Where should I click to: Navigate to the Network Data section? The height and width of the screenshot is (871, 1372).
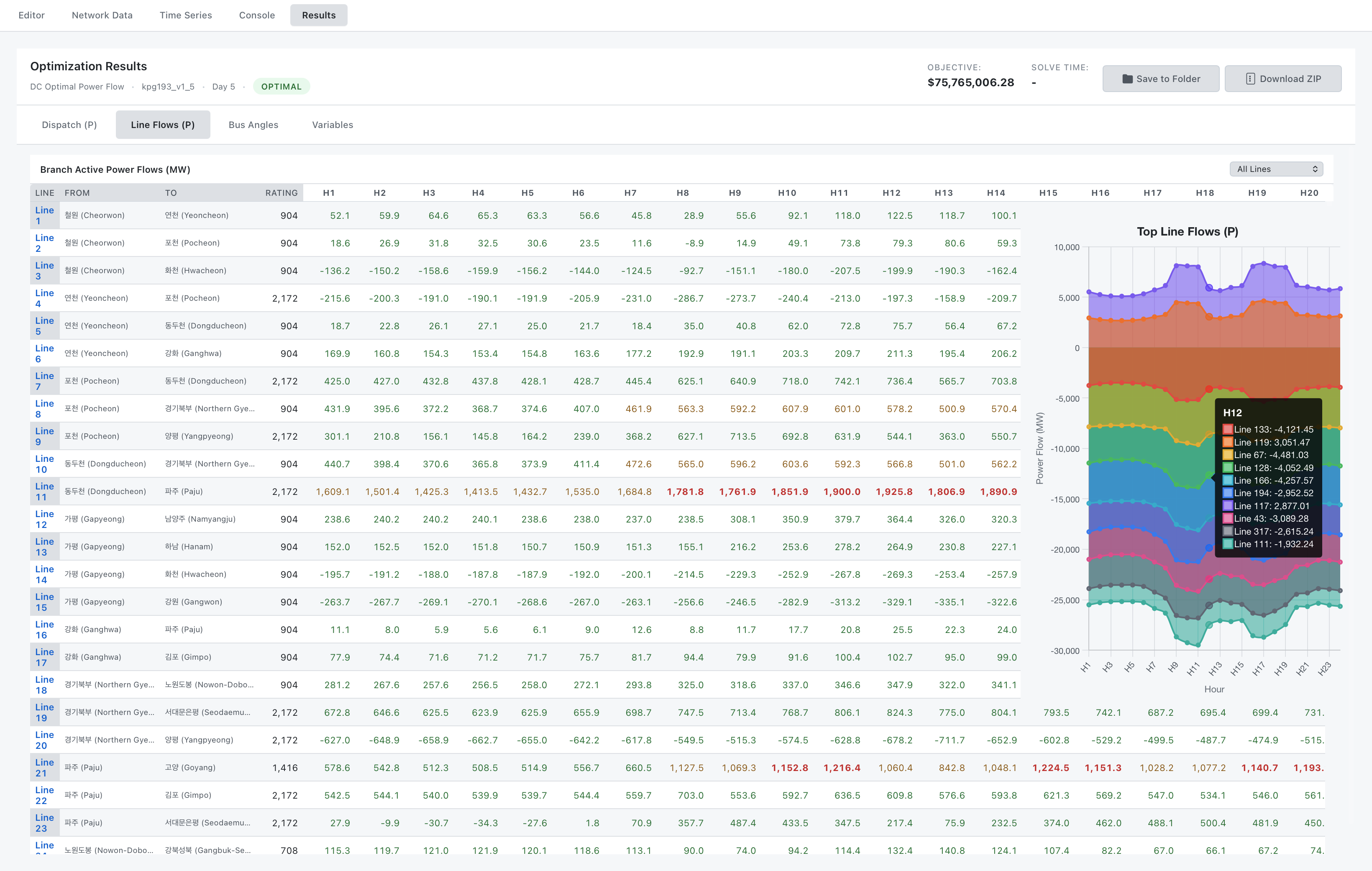(x=101, y=15)
